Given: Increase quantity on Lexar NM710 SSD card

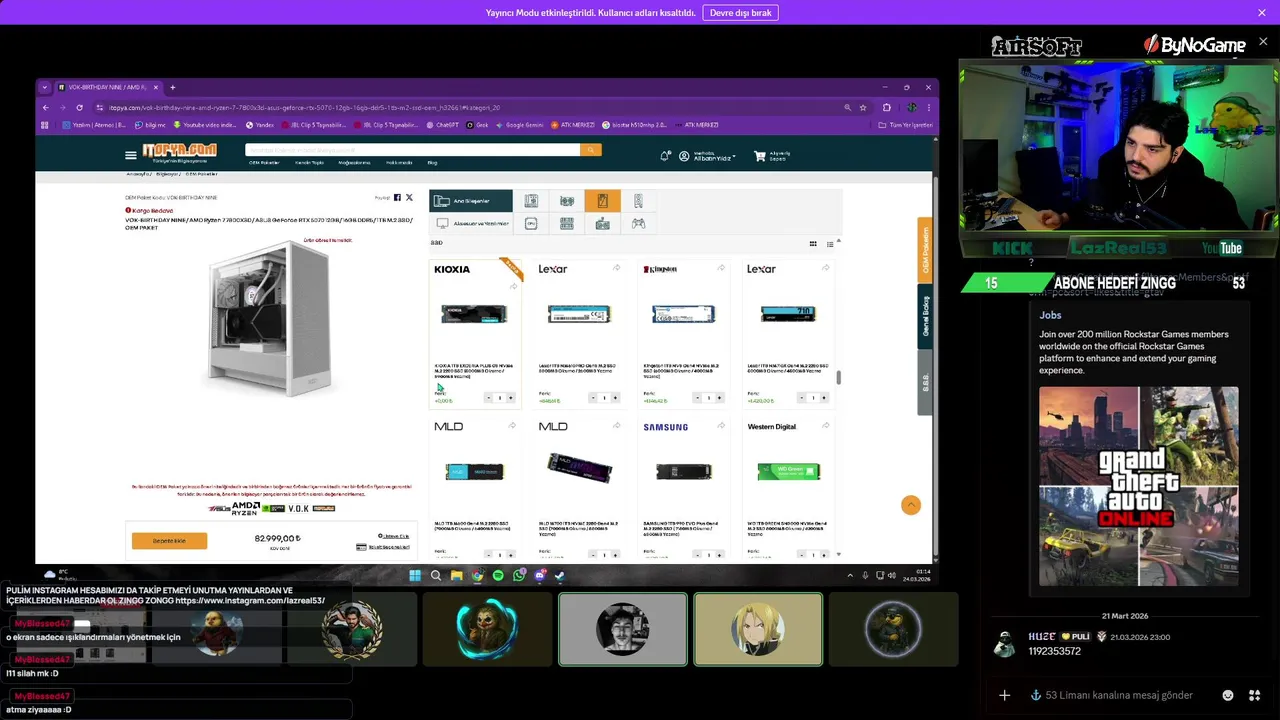Looking at the screenshot, I should point(824,398).
